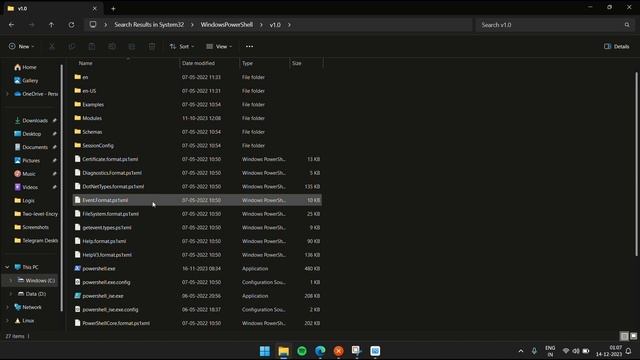Open the notifications bell
640x360 pixels.
629,351
